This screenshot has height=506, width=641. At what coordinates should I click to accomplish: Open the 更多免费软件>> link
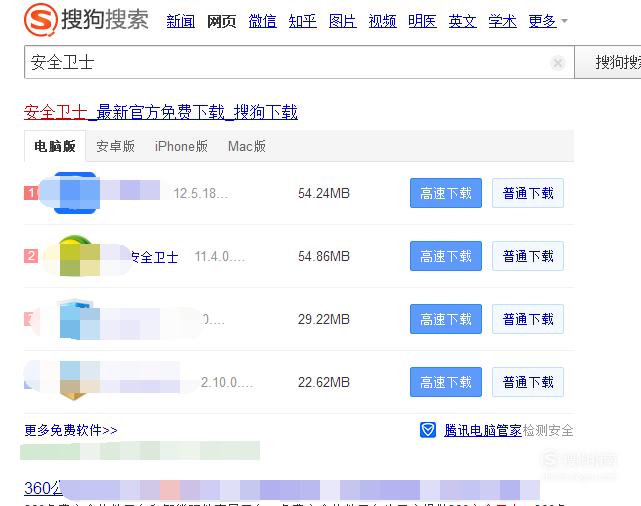tap(71, 430)
